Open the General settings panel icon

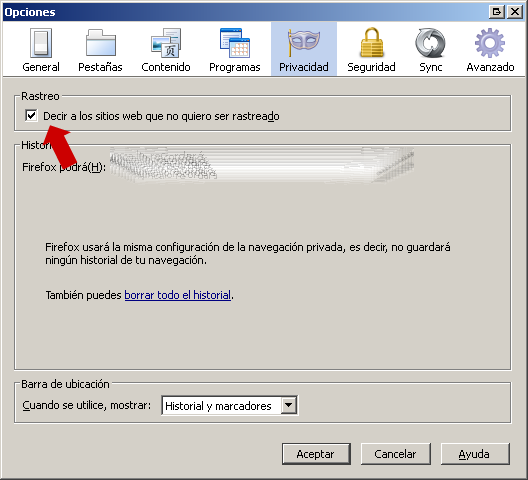click(x=41, y=43)
